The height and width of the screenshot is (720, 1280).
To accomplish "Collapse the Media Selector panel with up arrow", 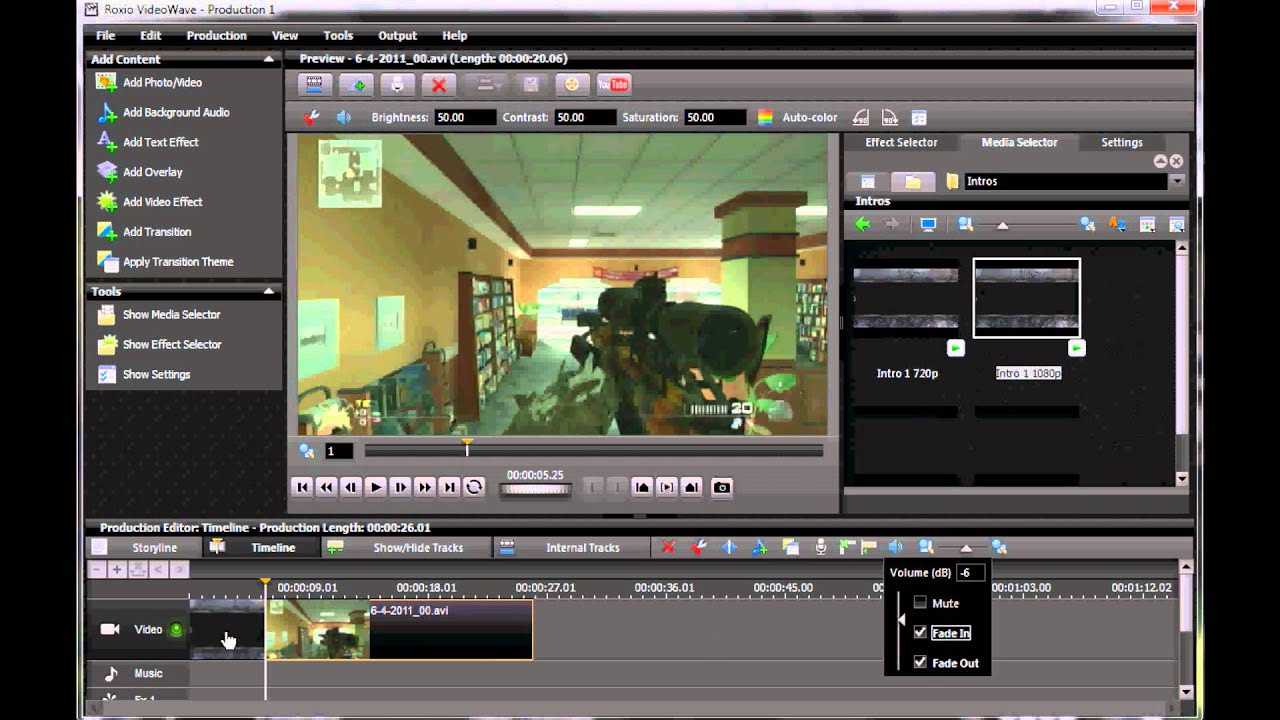I will 1160,161.
